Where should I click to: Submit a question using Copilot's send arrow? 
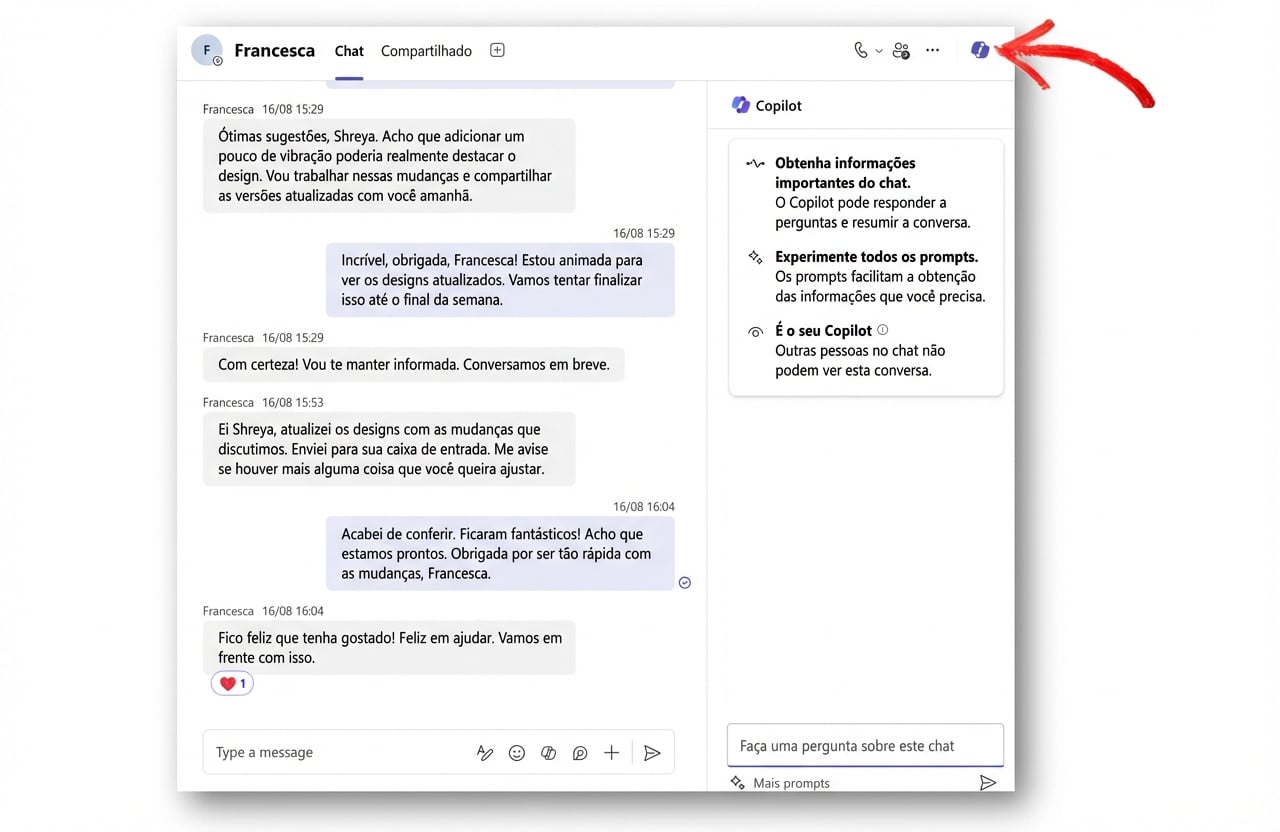point(988,782)
